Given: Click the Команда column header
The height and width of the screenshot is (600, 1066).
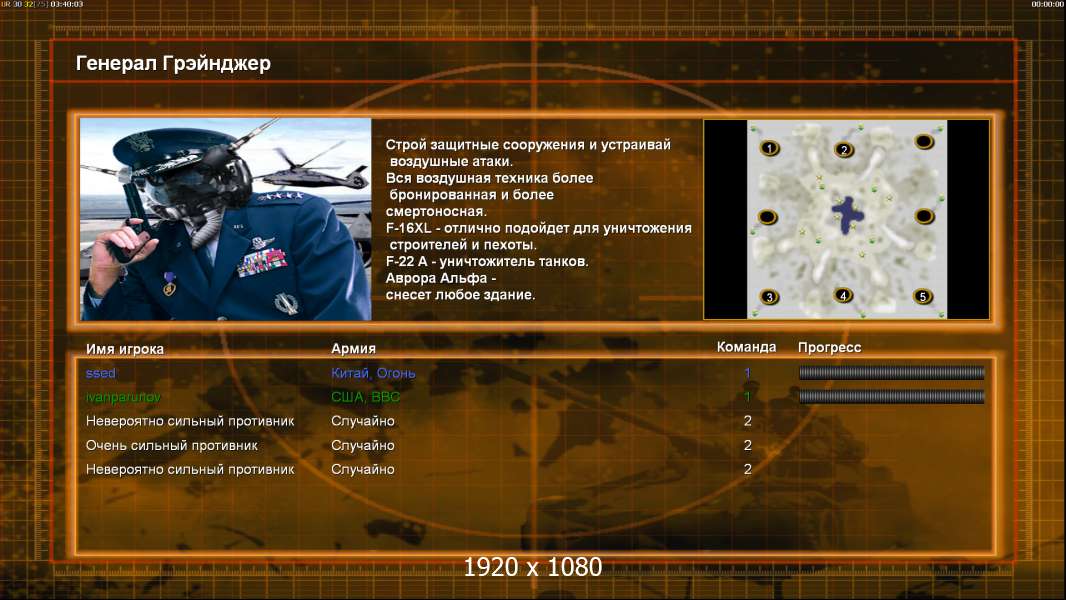Looking at the screenshot, I should click(x=746, y=347).
